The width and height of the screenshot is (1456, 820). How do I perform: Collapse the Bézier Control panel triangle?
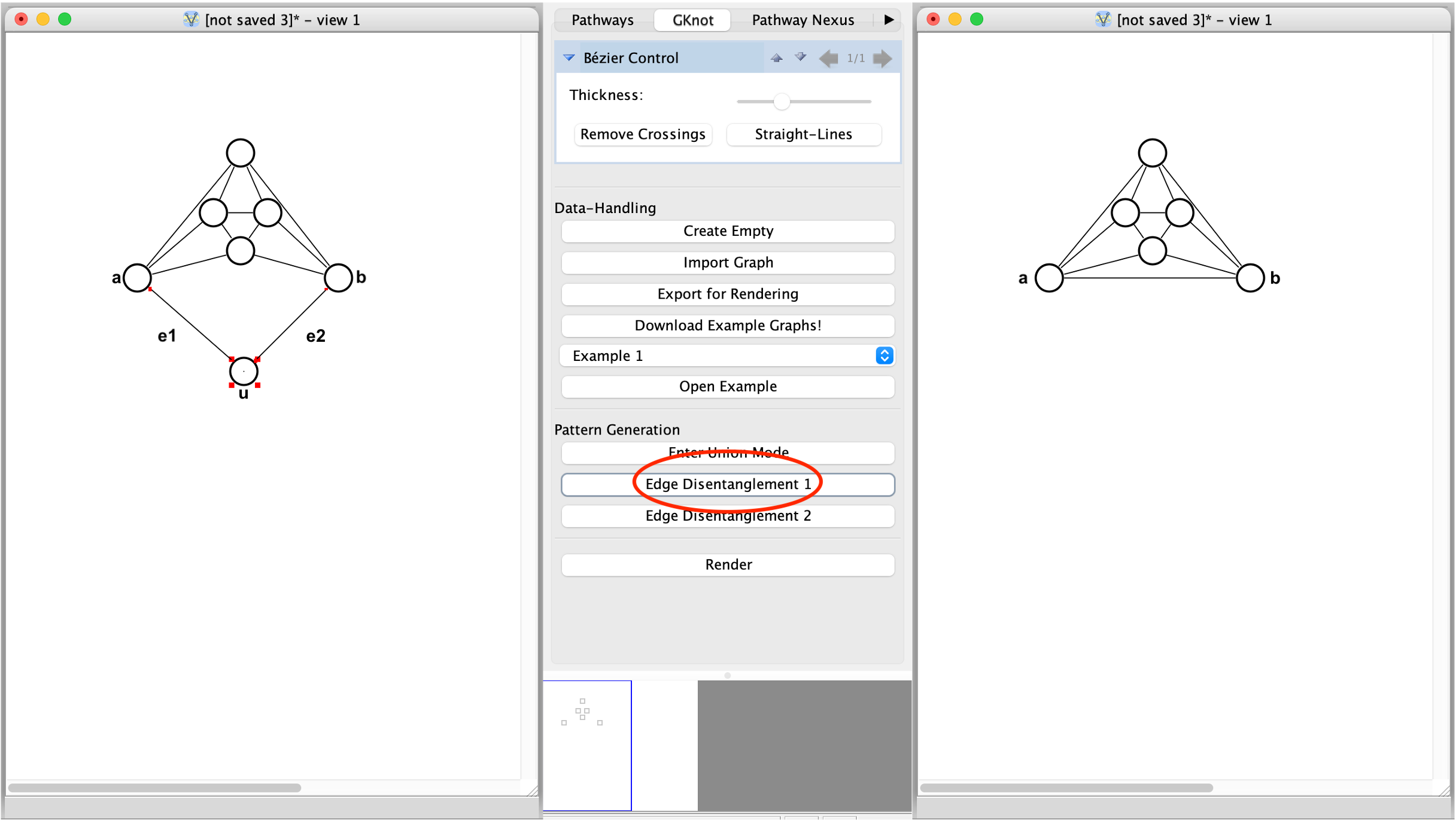[569, 58]
